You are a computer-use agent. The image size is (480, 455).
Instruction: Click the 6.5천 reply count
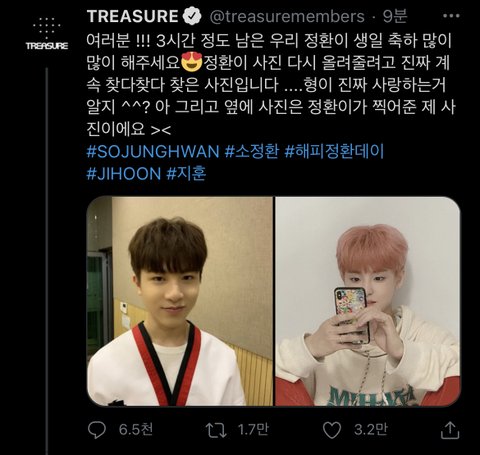click(x=136, y=430)
